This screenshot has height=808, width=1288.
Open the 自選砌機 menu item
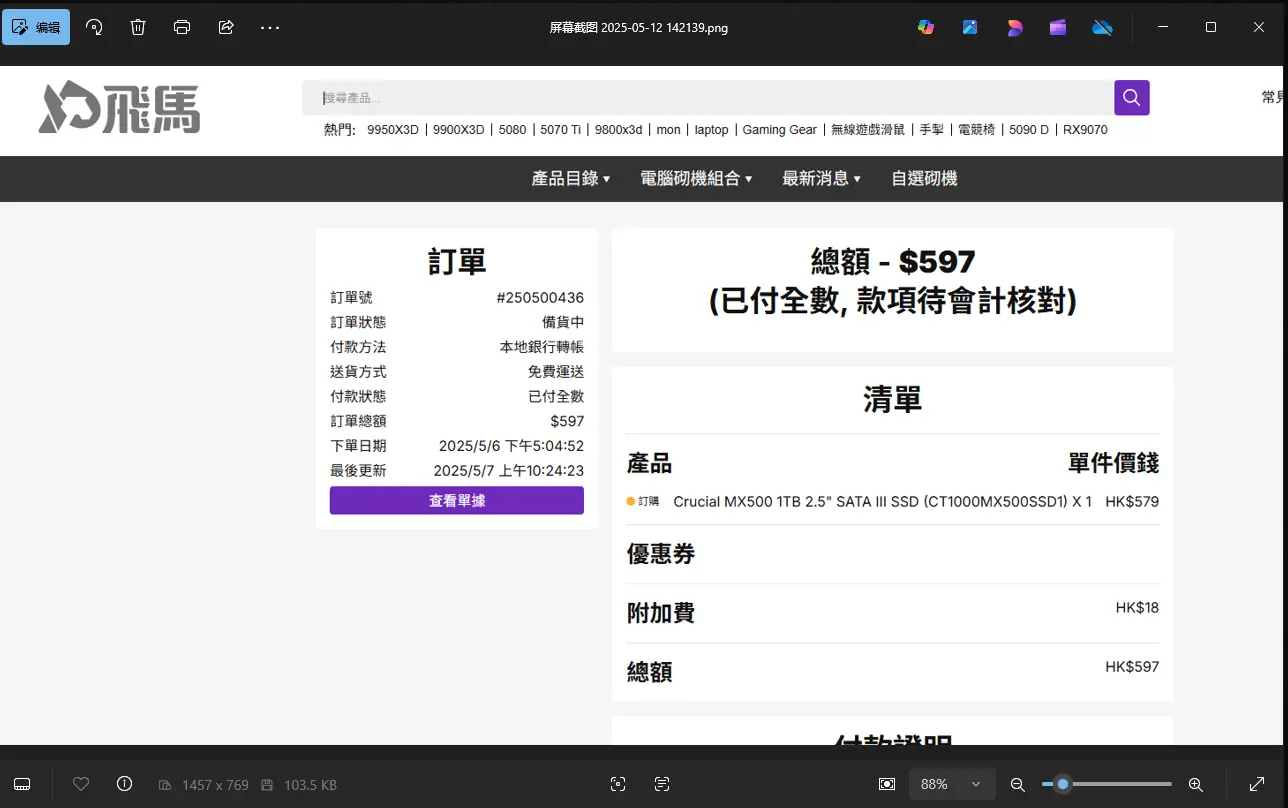[x=924, y=178]
